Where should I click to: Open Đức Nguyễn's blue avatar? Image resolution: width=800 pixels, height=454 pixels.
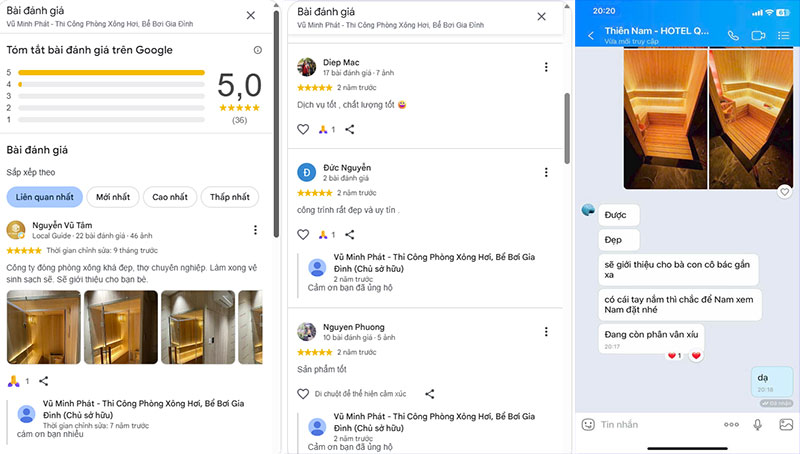pyautogui.click(x=307, y=172)
